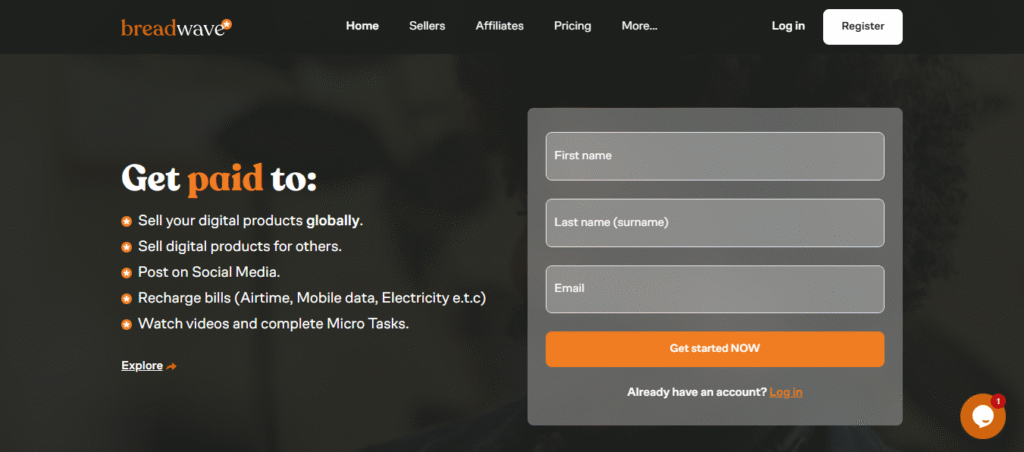View the Pricing page
This screenshot has height=452, width=1024.
pos(572,26)
